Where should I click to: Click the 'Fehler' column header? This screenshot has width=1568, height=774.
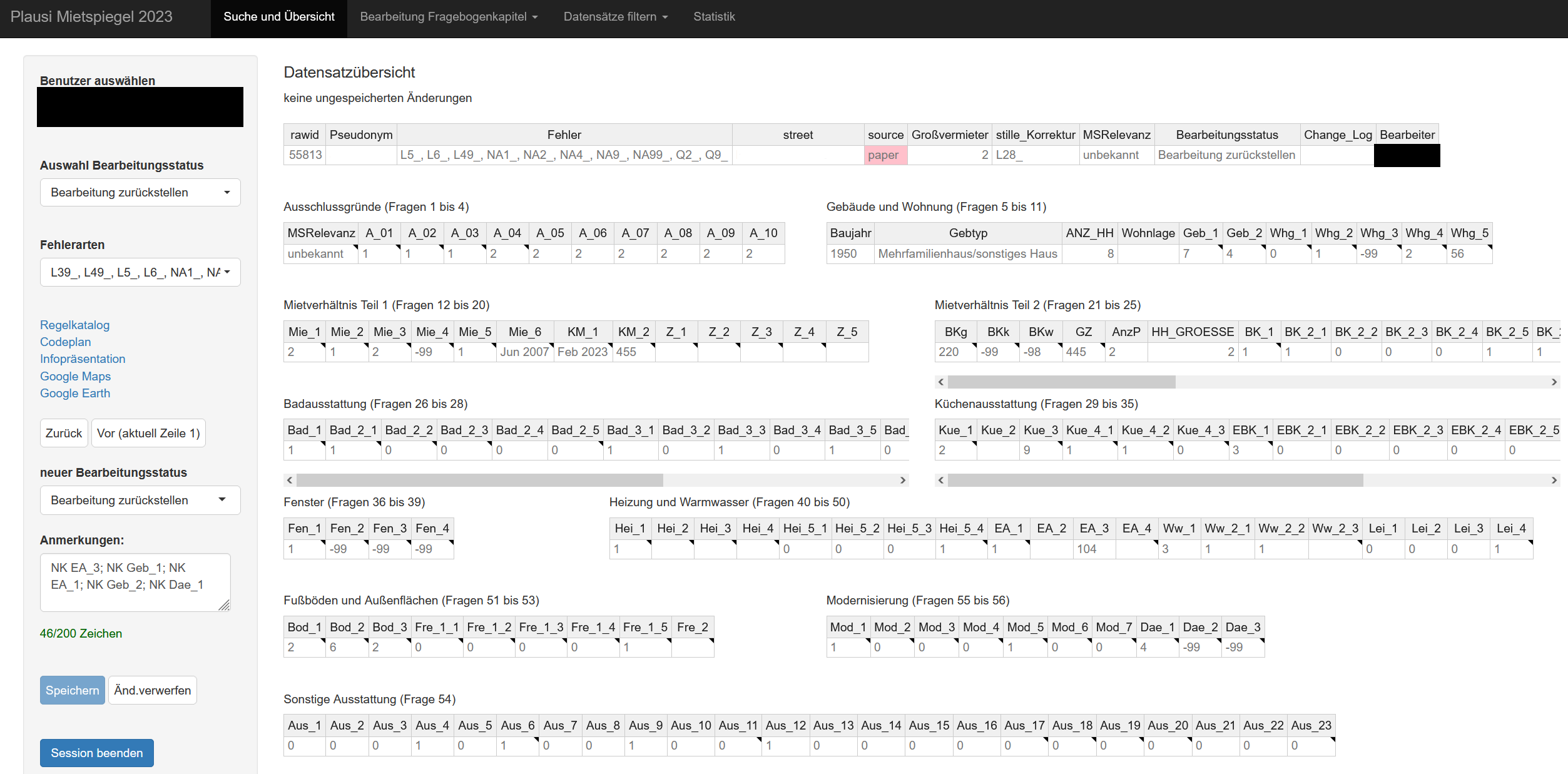pyautogui.click(x=564, y=135)
